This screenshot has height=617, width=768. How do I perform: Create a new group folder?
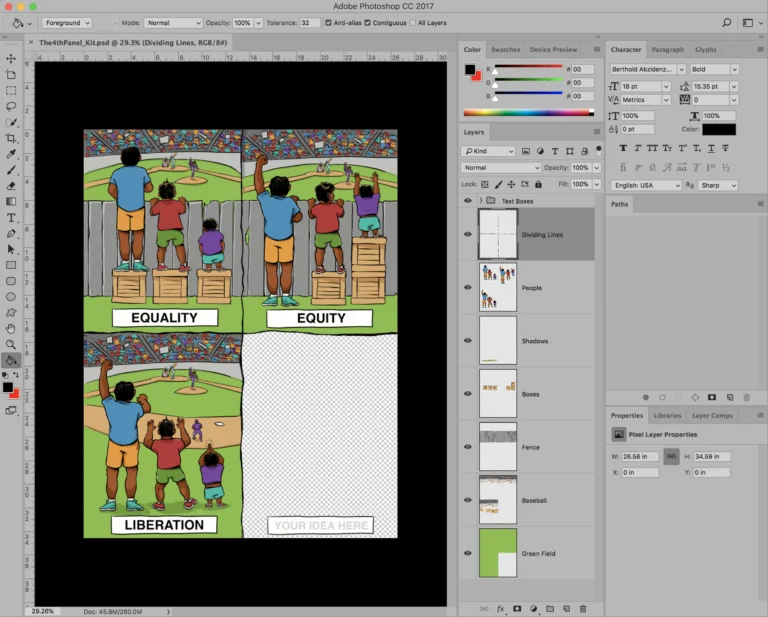550,609
